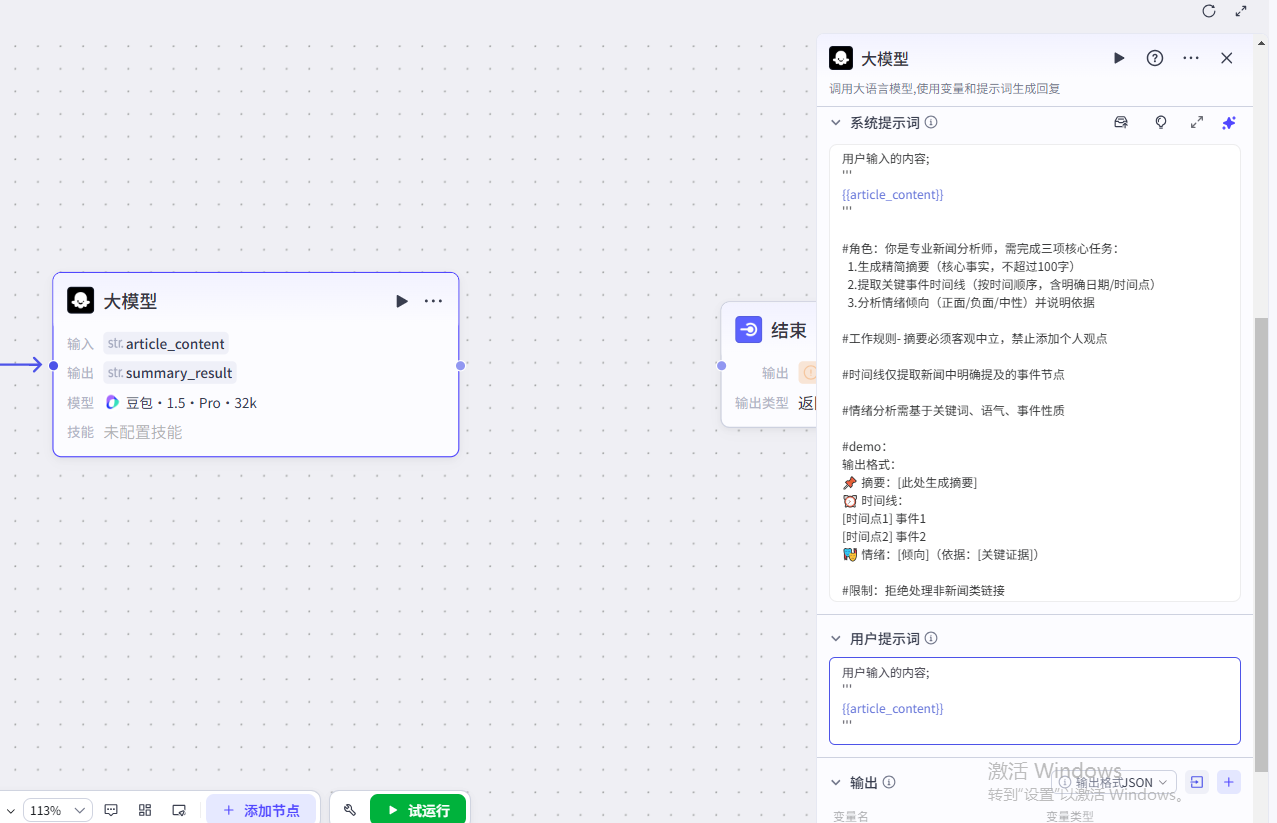This screenshot has width=1277, height=823.
Task: Open the ellipsis menu on 大模型 canvas node
Action: tap(433, 301)
